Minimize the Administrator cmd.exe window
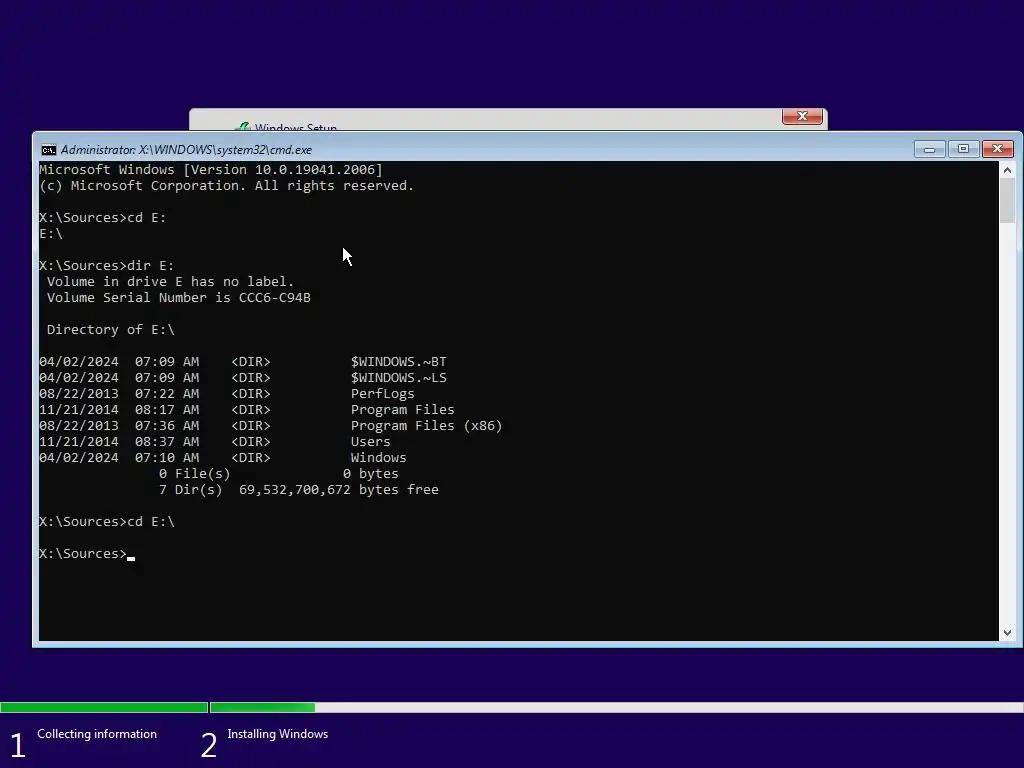 point(929,150)
